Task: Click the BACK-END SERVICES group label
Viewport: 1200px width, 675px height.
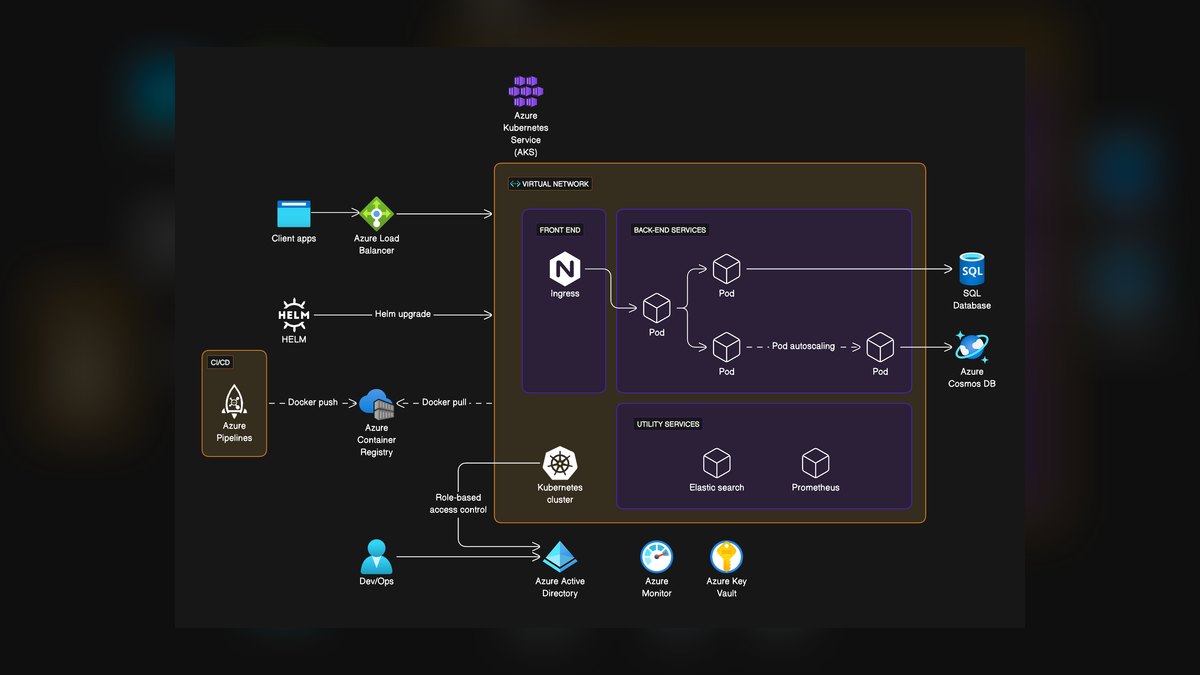Action: tap(670, 230)
